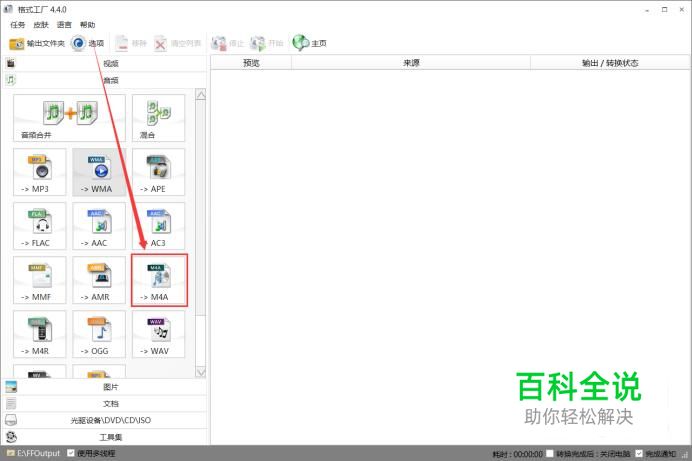Maximize the 格式工厂 window
692x461 pixels.
[x=665, y=10]
